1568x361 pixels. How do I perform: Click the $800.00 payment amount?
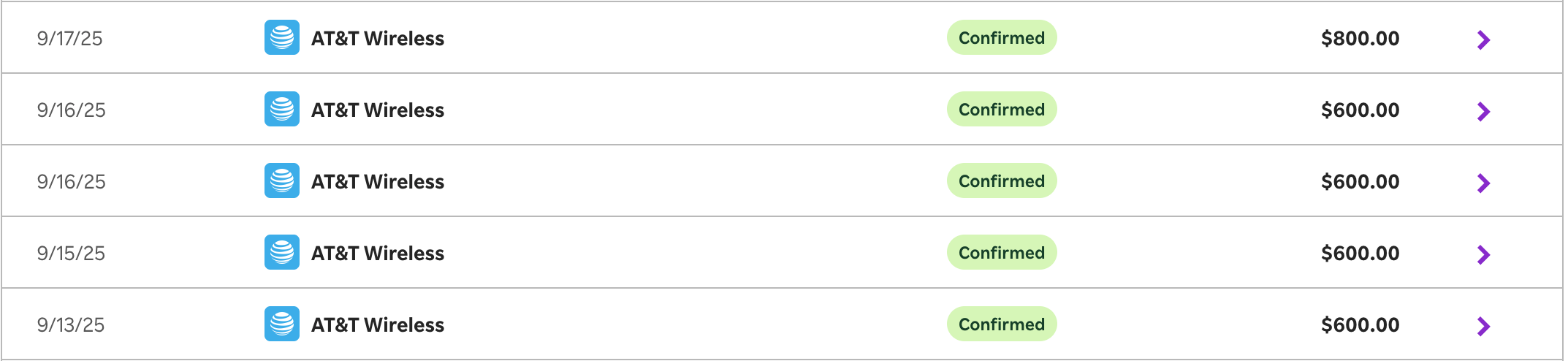(1360, 38)
